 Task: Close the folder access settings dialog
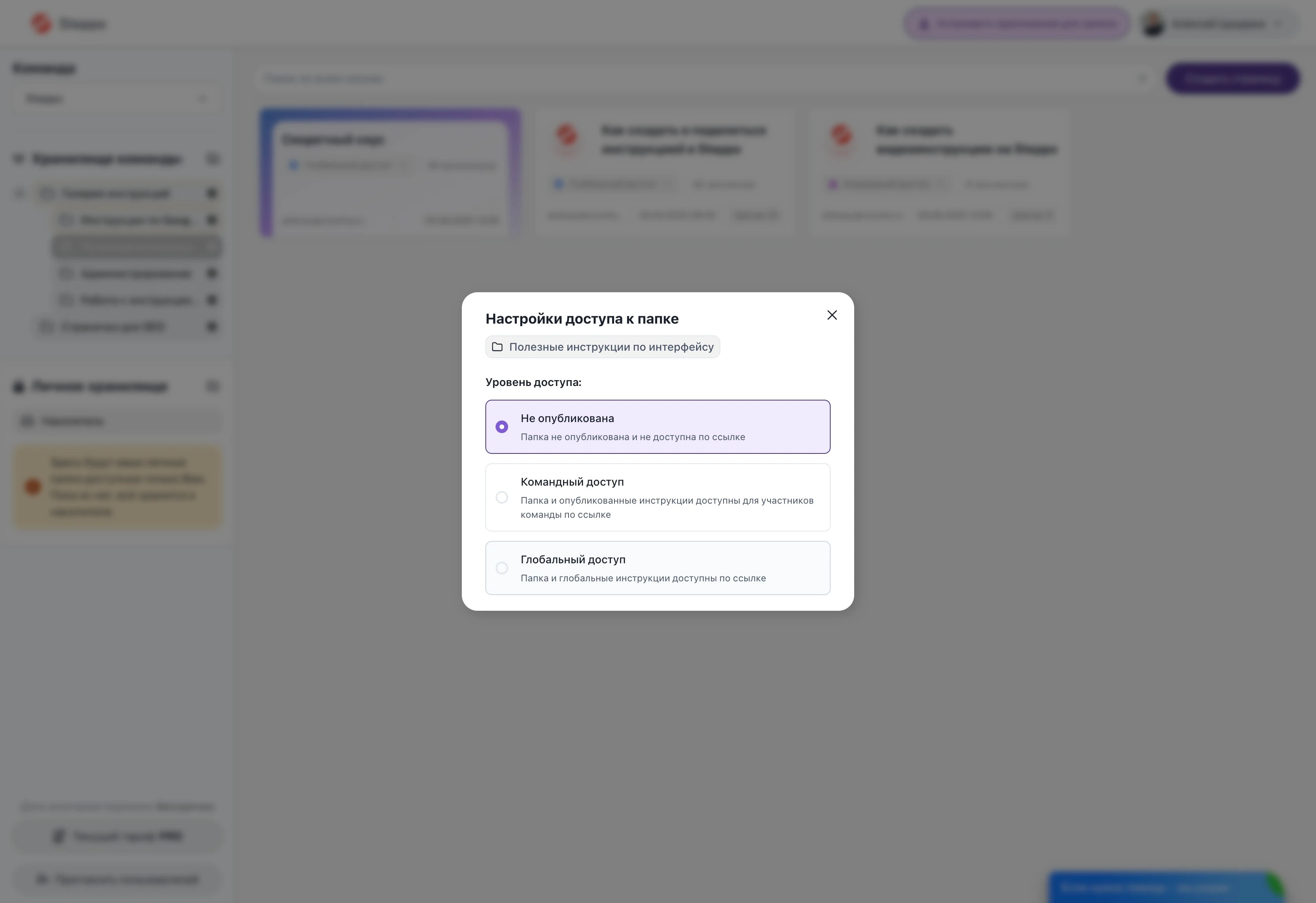831,315
